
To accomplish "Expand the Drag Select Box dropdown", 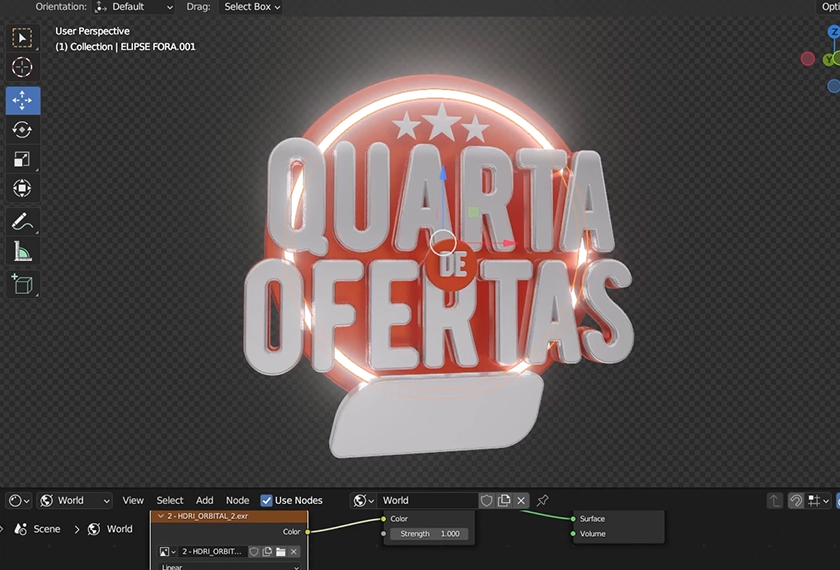I will tap(251, 7).
